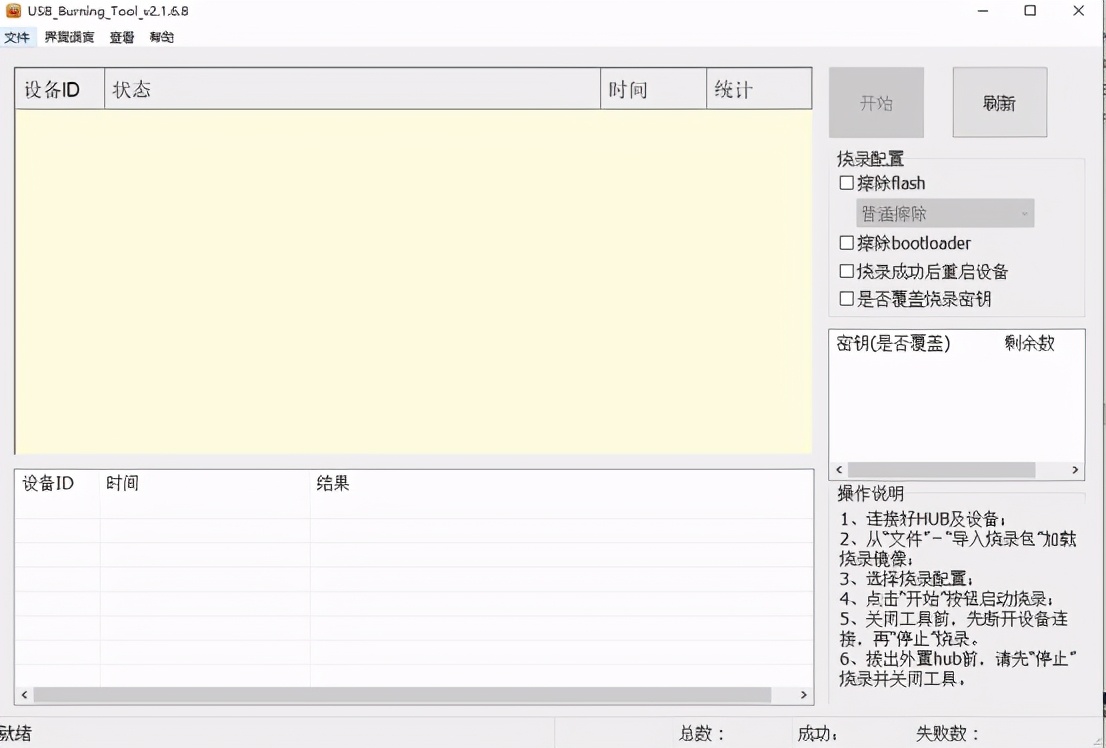Open the 文件 (File) menu

pyautogui.click(x=17, y=37)
